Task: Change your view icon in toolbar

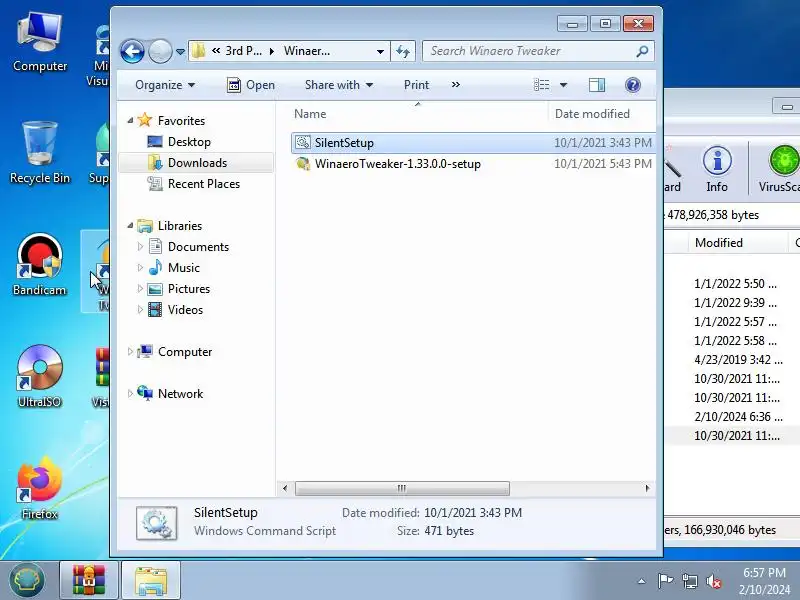Action: click(541, 85)
